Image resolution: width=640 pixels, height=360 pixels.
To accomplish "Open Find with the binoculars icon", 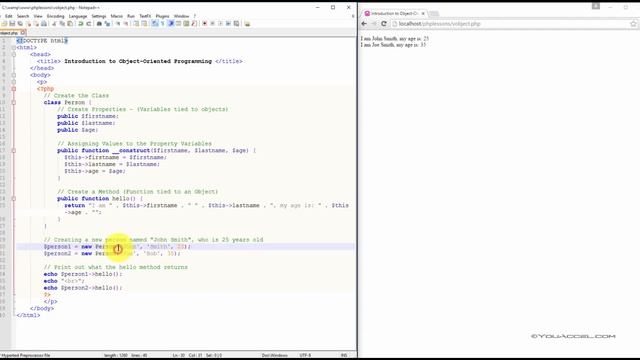I will (x=99, y=24).
